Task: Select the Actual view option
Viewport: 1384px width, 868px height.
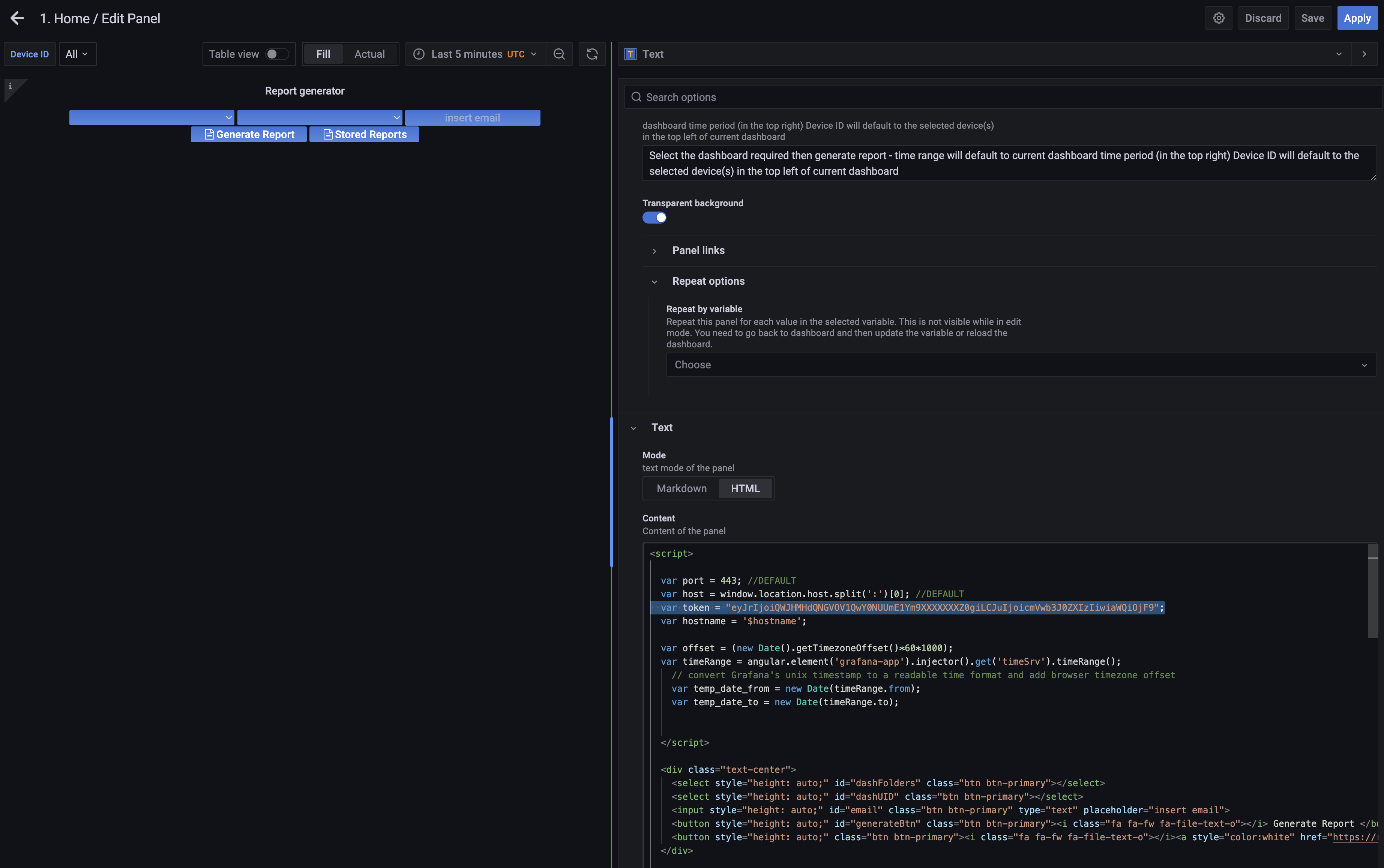Action: point(370,54)
